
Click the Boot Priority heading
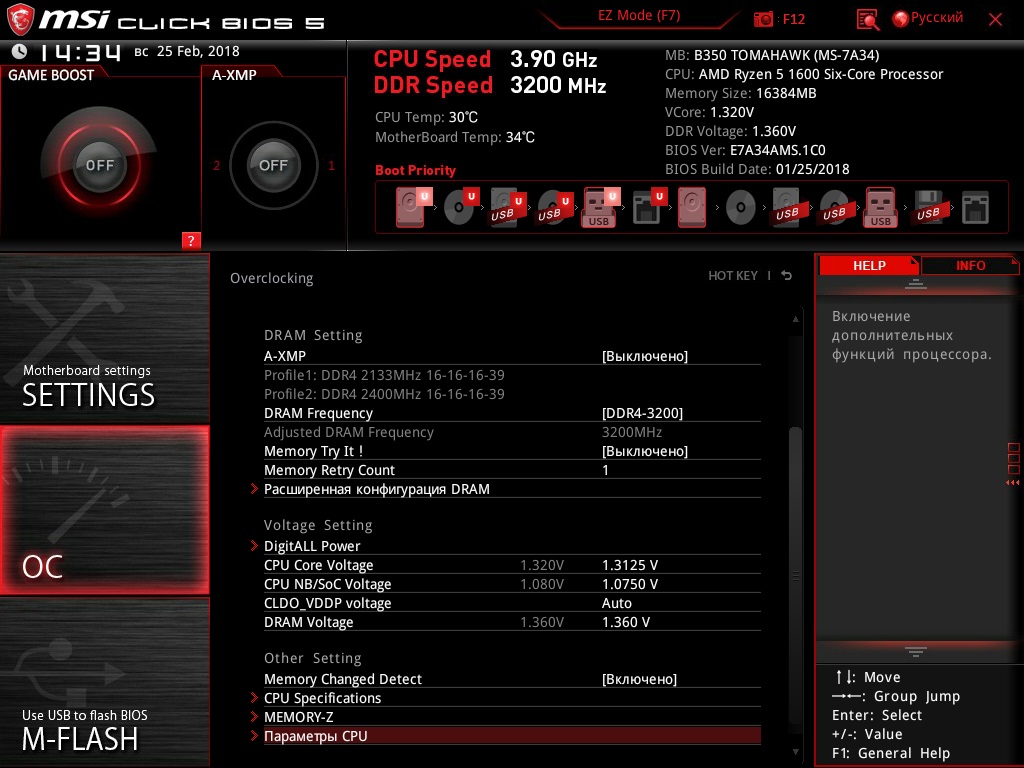pos(415,170)
